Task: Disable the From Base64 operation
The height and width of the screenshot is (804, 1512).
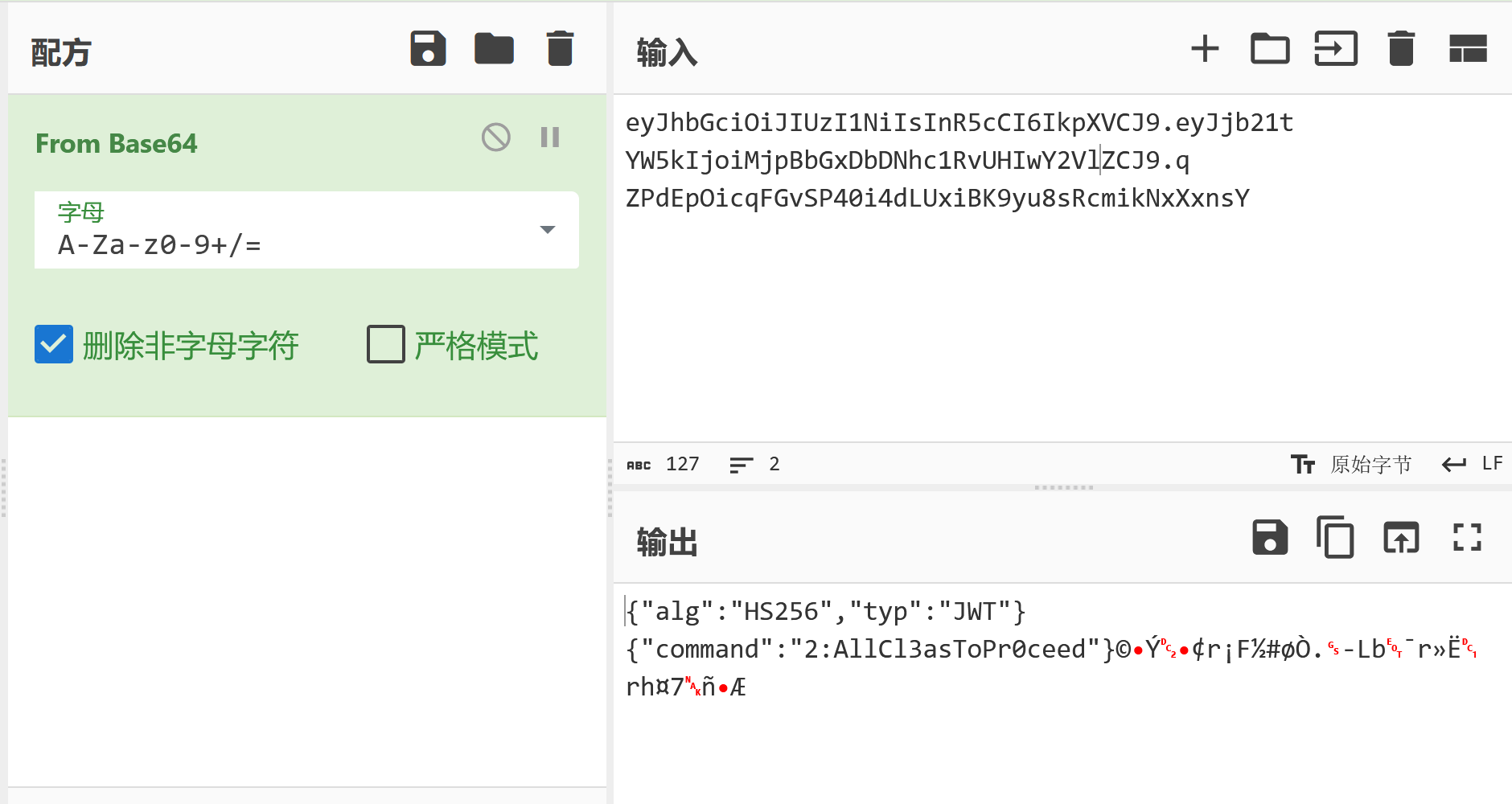Action: click(x=496, y=137)
